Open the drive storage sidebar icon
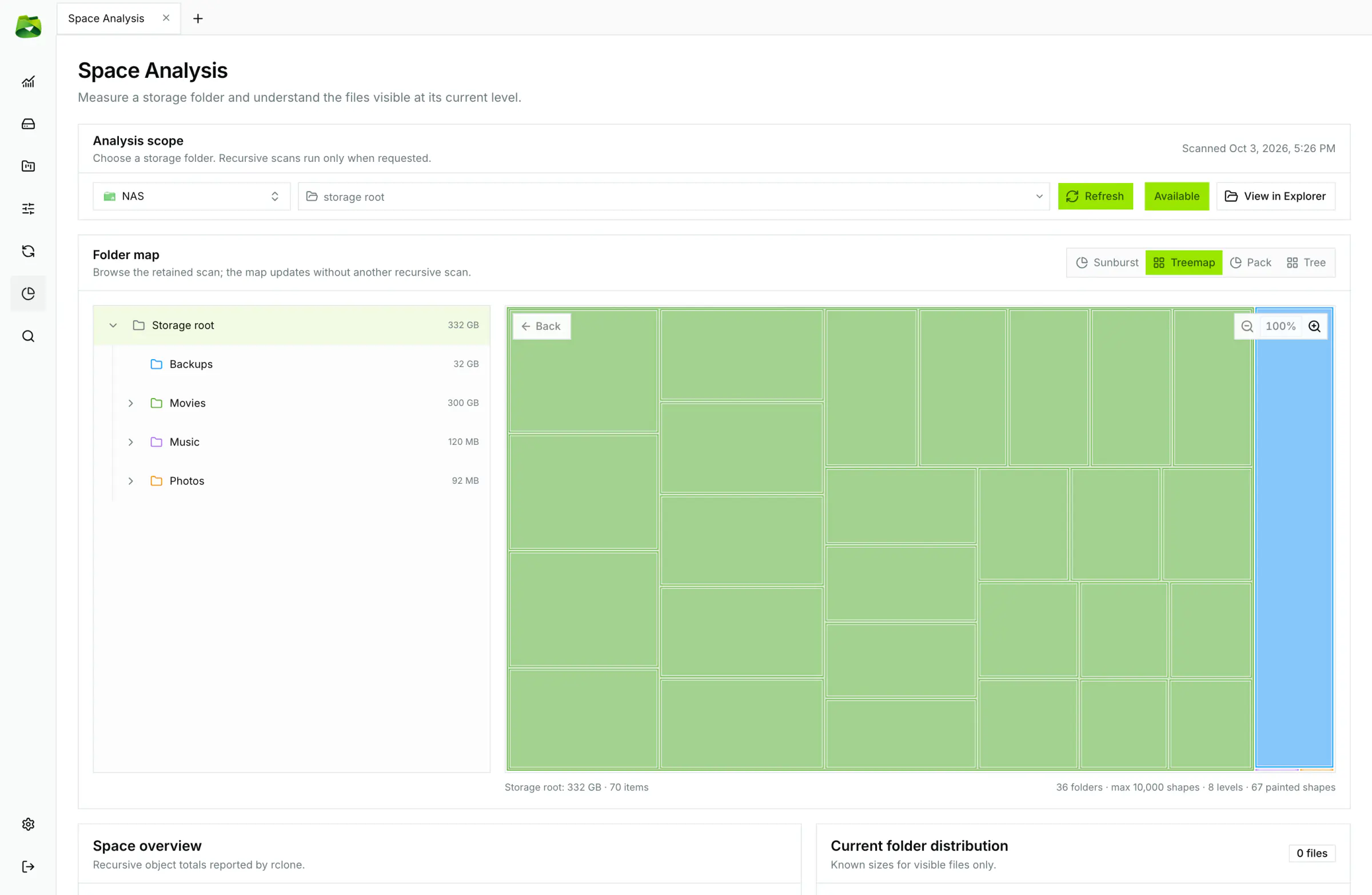This screenshot has height=895, width=1372. pyautogui.click(x=28, y=124)
